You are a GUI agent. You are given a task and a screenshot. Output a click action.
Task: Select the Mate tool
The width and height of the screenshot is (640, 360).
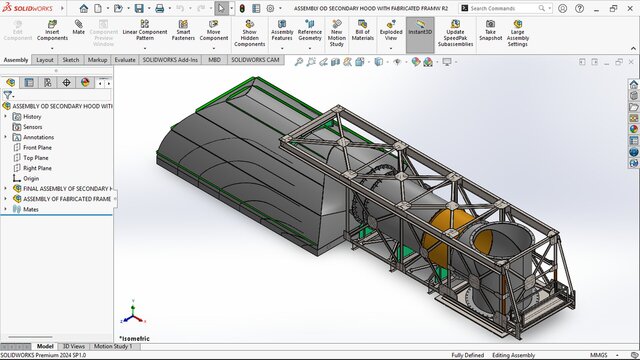78,27
